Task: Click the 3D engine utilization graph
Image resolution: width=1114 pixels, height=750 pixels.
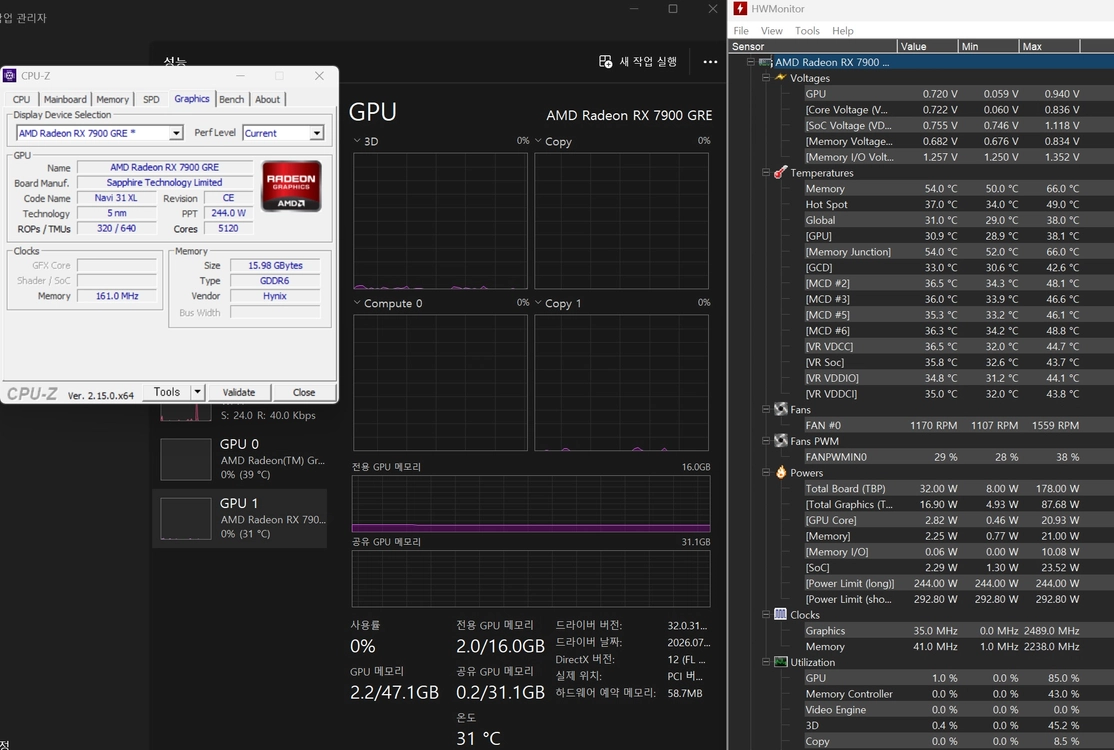Action: coord(440,221)
